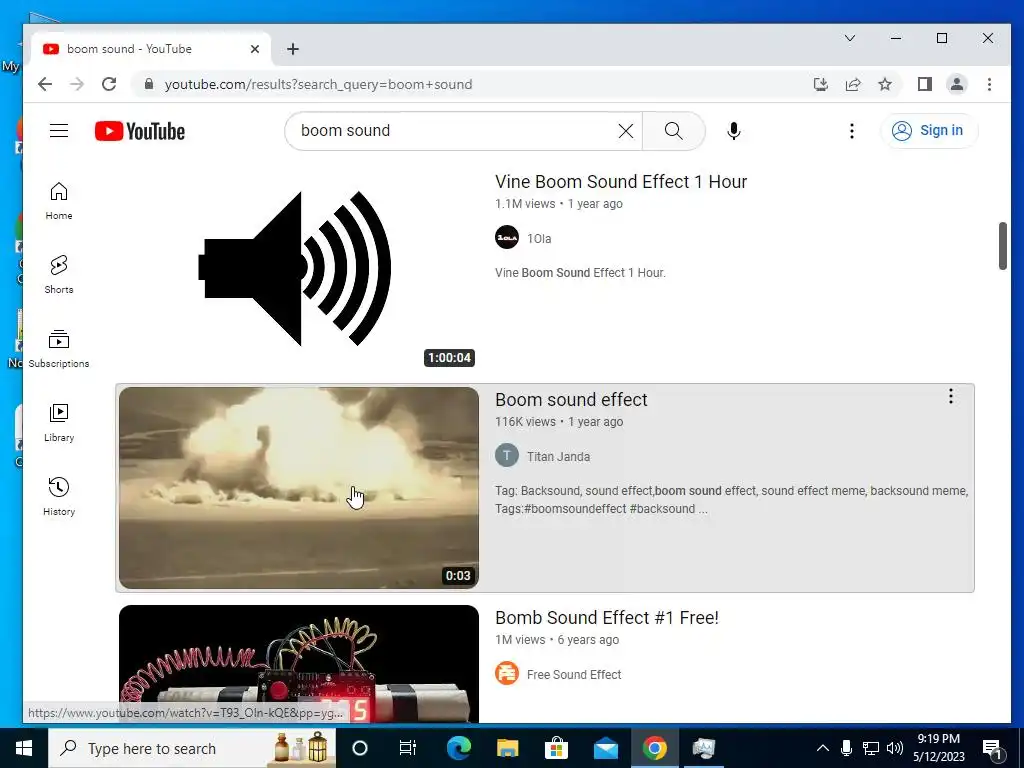This screenshot has width=1024, height=768.
Task: Open Free Sound Effect channel name
Action: (574, 675)
